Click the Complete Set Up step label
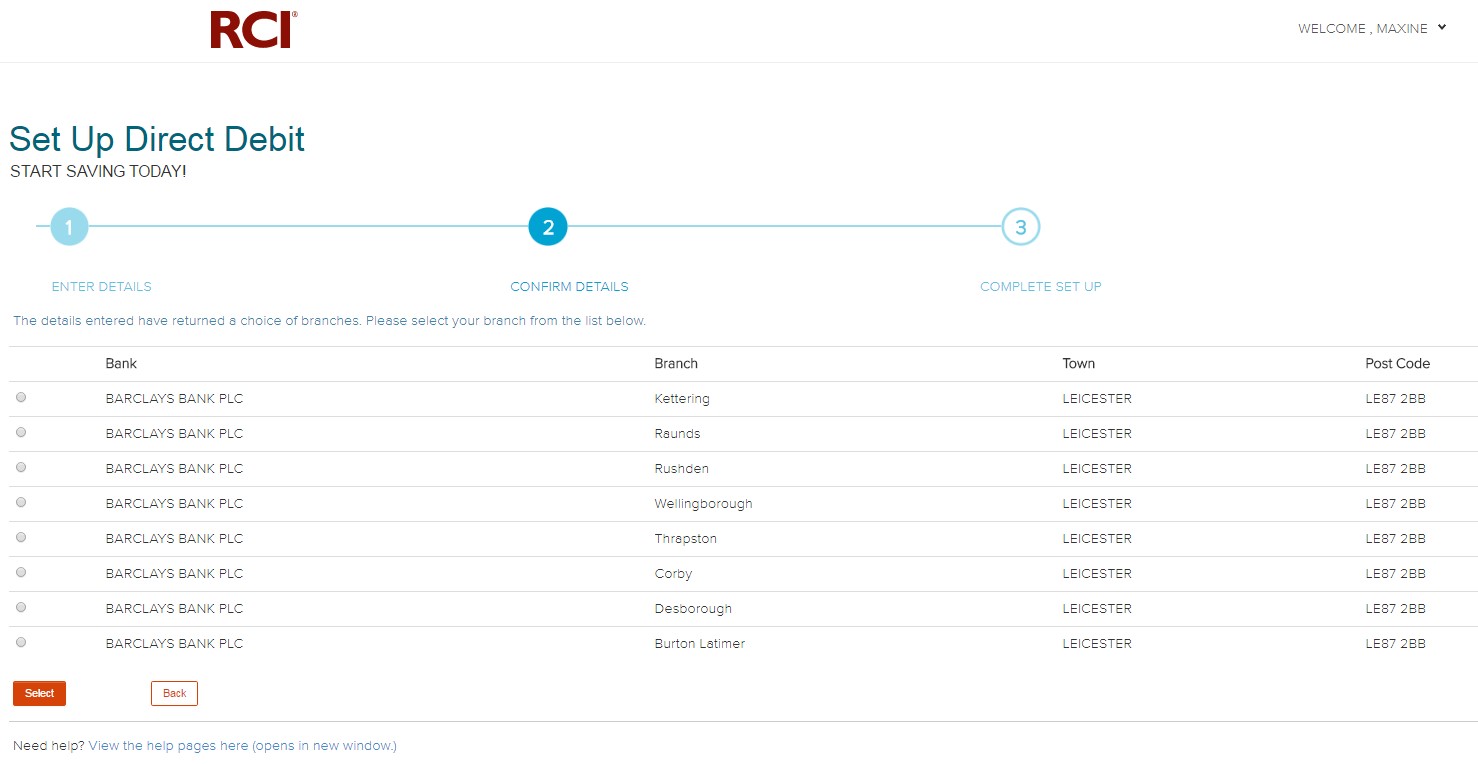Viewport: 1478px width, 764px height. (1041, 287)
